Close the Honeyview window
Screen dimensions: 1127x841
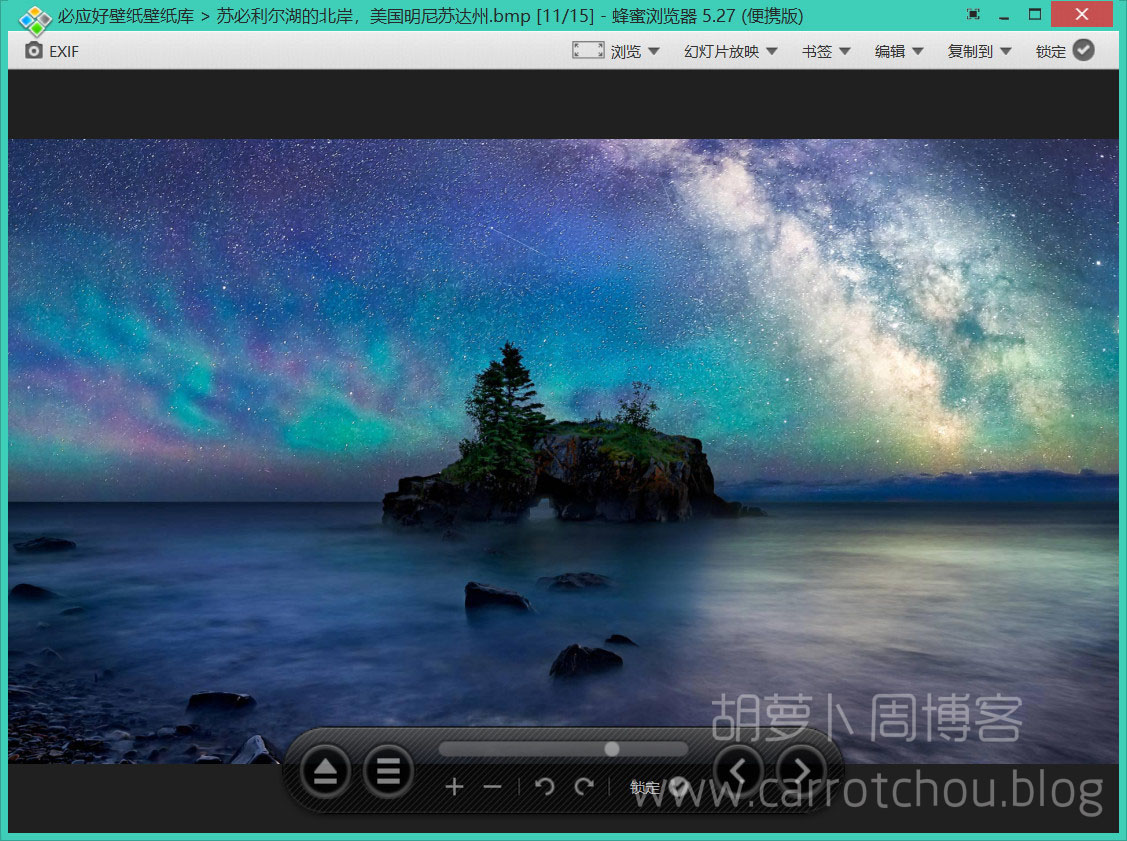(1082, 14)
